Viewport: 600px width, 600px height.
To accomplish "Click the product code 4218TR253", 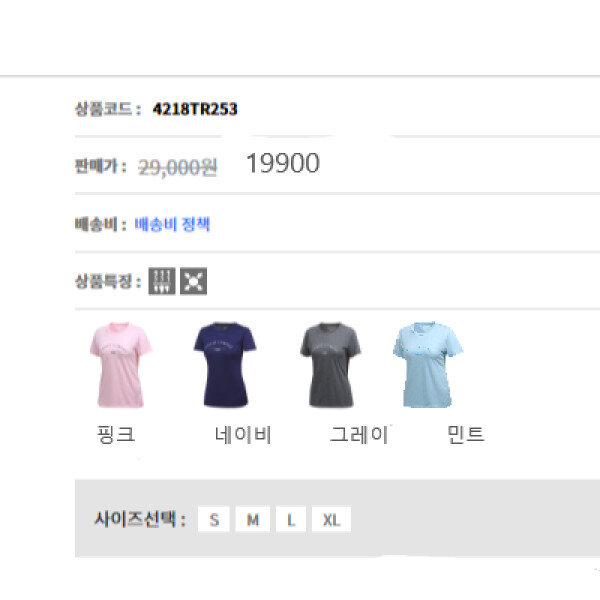I will click(x=195, y=109).
